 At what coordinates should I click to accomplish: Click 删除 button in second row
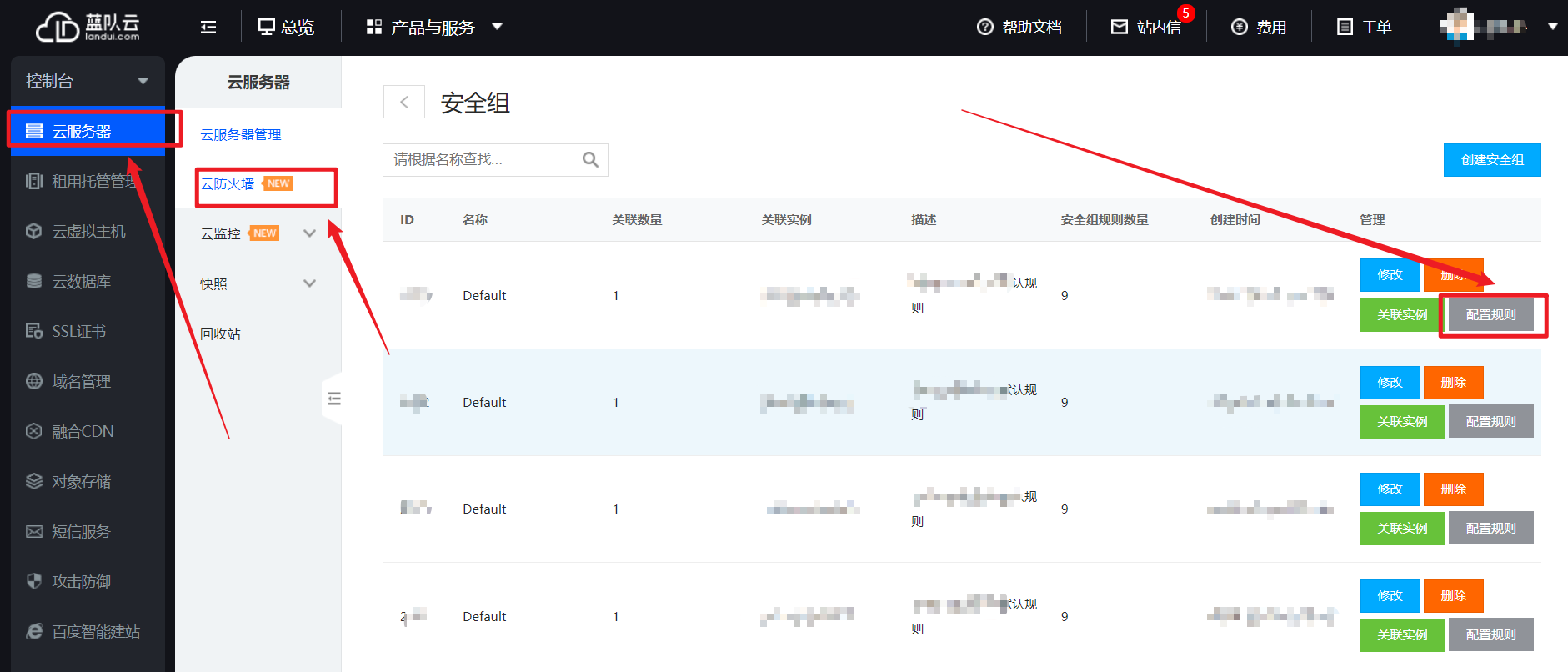click(x=1453, y=383)
